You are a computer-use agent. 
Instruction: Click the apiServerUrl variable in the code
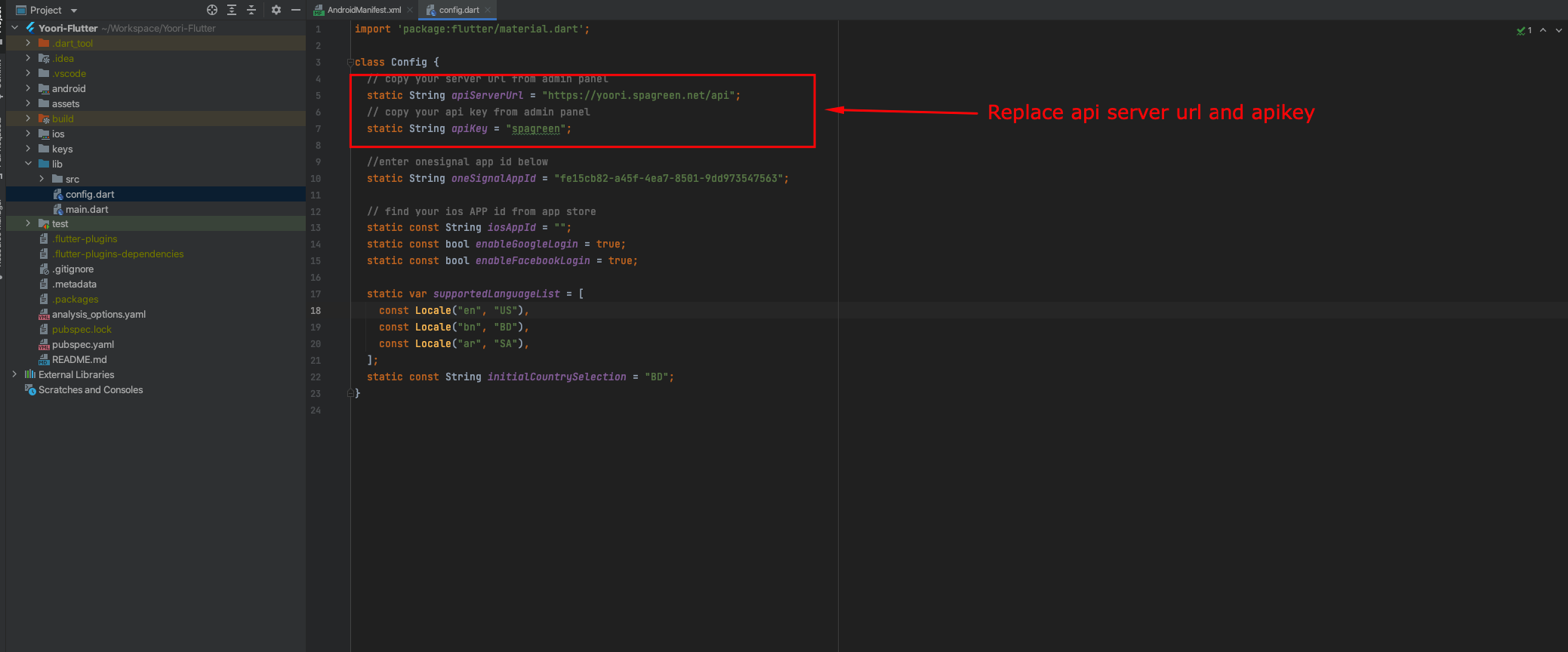coord(487,95)
